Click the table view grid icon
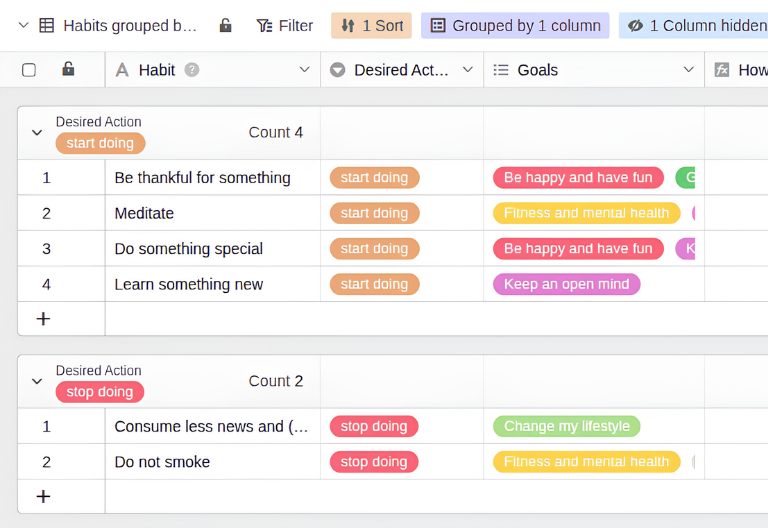 47,25
